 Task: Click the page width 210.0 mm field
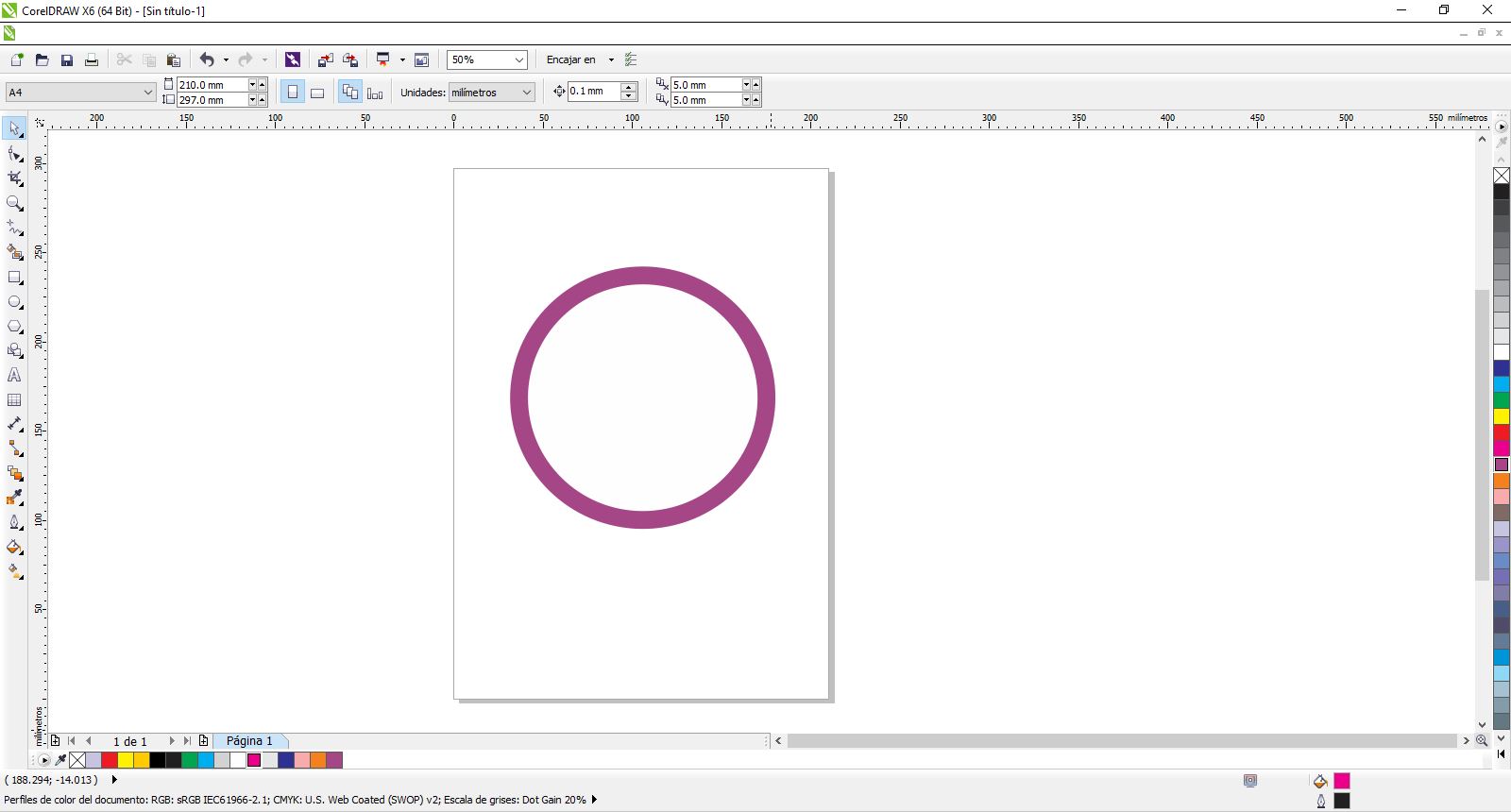pos(212,85)
